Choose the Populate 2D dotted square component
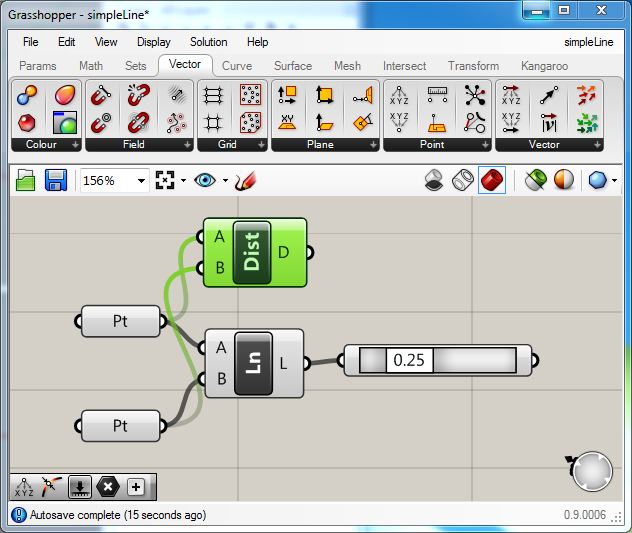 [x=250, y=95]
